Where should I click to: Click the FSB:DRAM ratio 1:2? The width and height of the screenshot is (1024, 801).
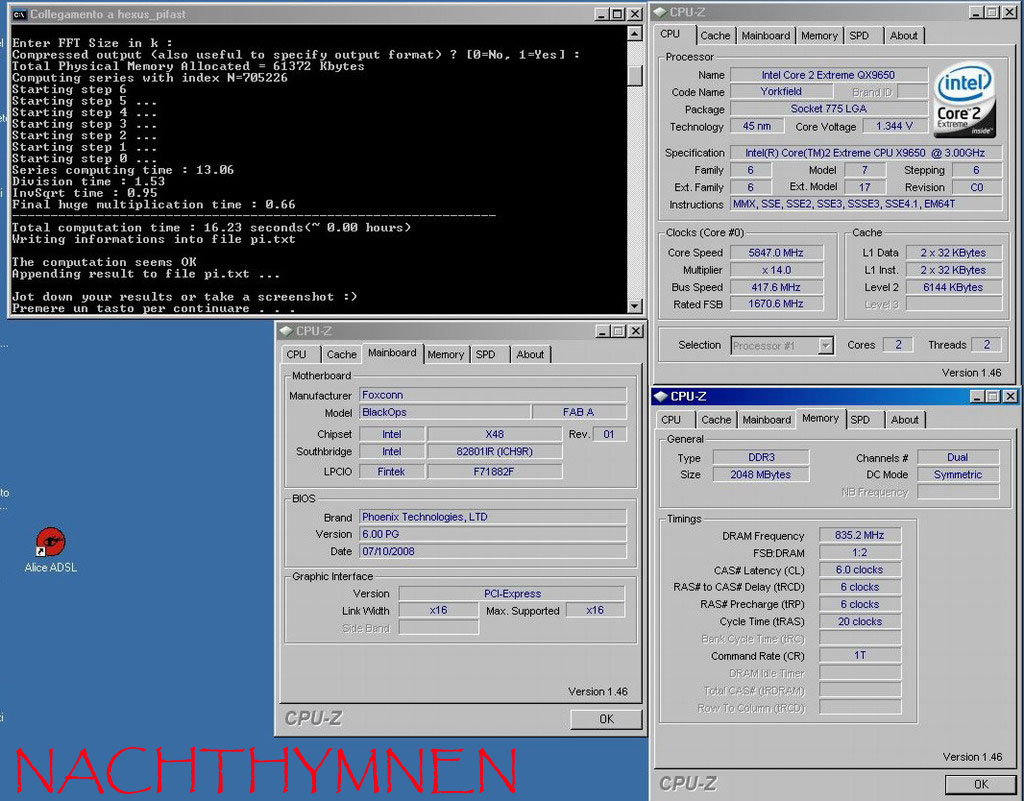pos(859,552)
